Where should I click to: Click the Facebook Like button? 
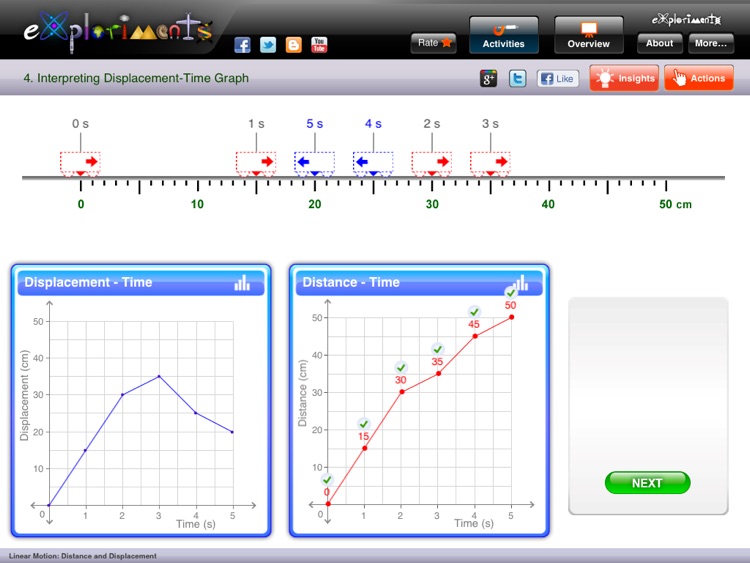point(558,78)
